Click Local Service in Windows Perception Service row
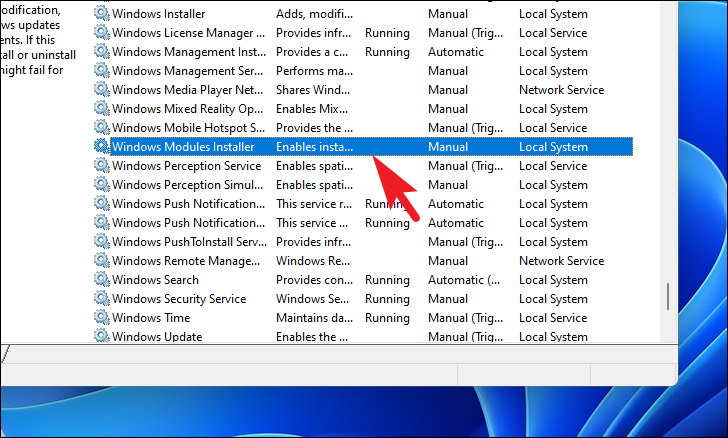This screenshot has height=438, width=728. pos(553,166)
